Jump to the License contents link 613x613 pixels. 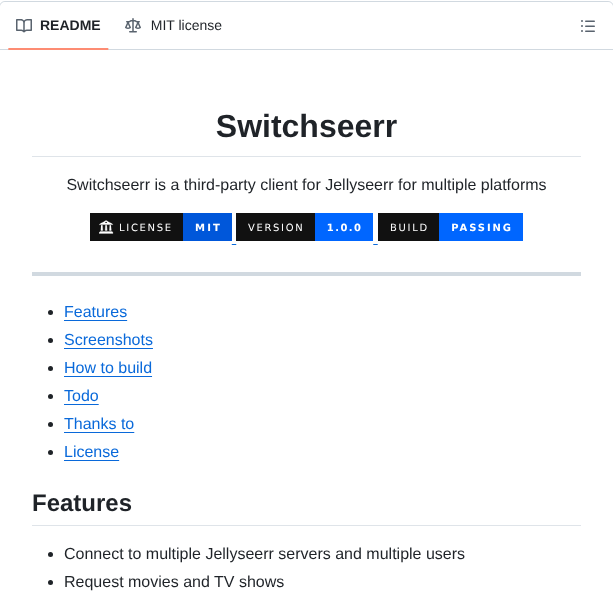[x=91, y=452]
